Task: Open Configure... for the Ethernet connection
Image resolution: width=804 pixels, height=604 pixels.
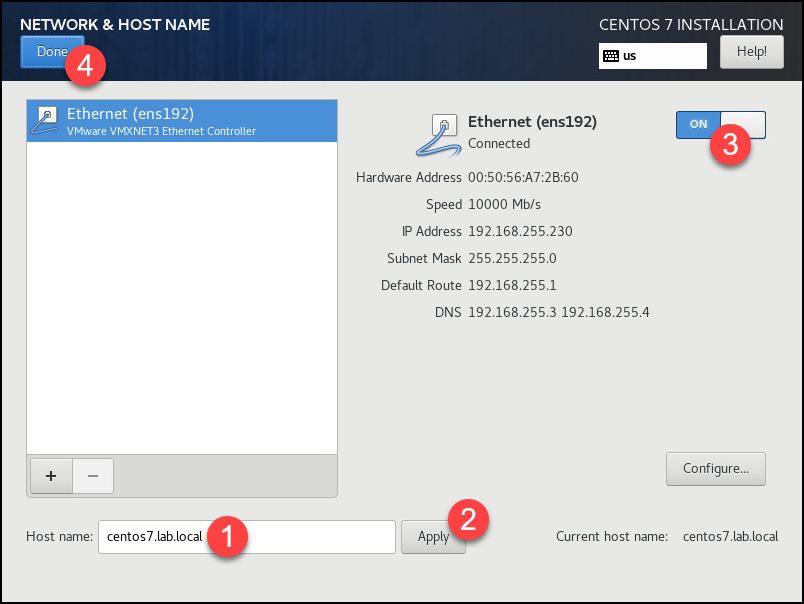Action: coord(715,468)
